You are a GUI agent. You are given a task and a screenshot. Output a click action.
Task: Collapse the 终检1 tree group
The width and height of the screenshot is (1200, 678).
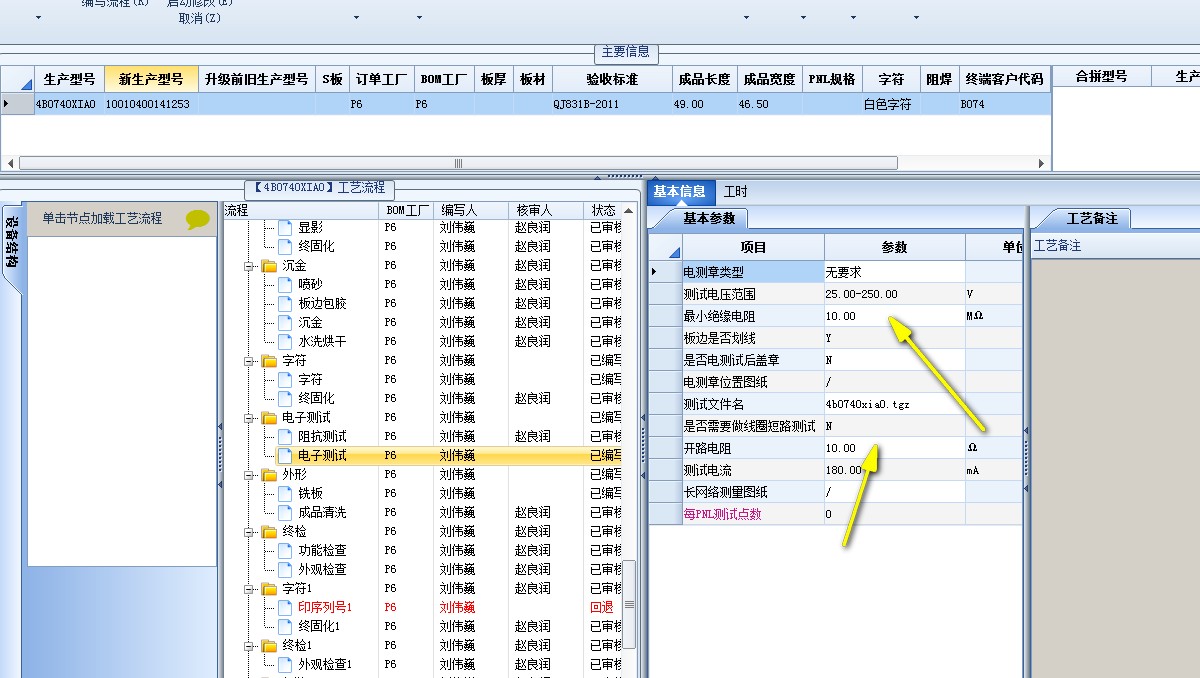click(x=249, y=646)
